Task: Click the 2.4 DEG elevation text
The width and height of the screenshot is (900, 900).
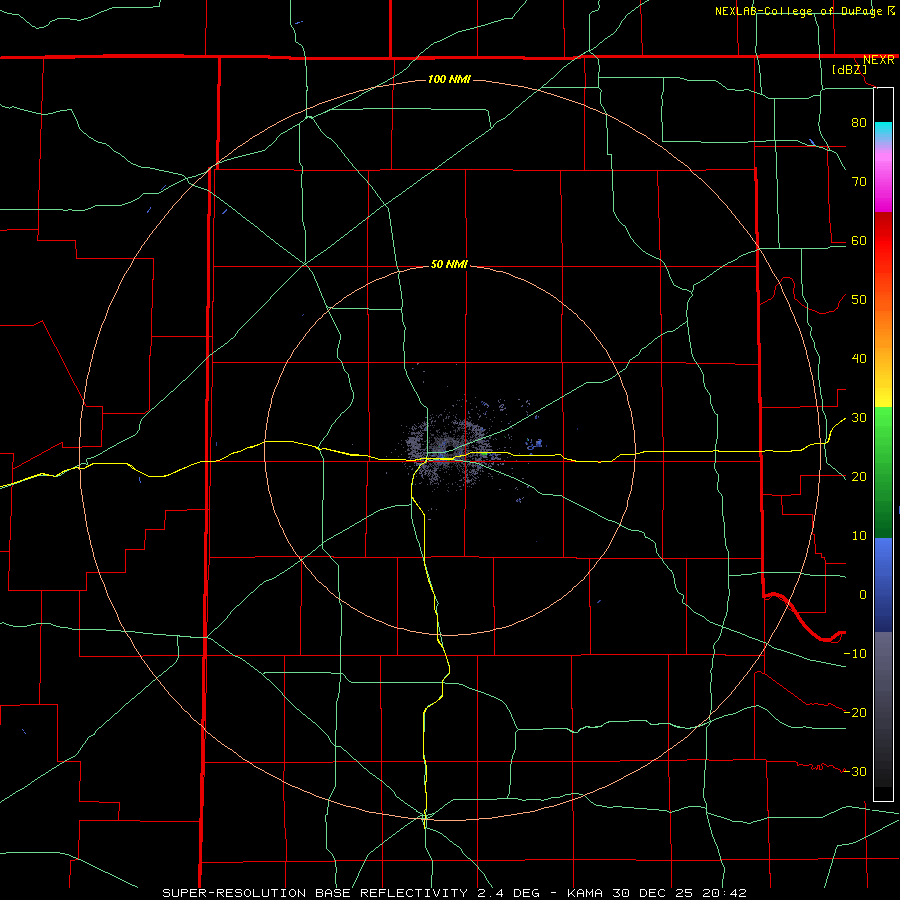Action: pyautogui.click(x=507, y=893)
